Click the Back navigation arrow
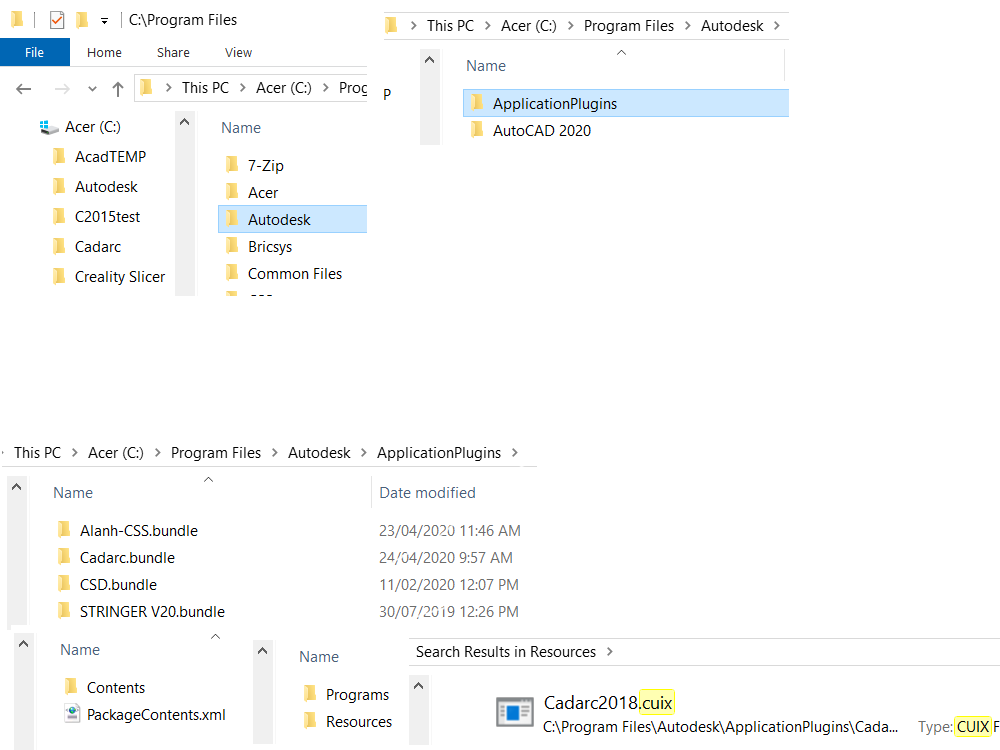This screenshot has height=750, width=1000. (24, 89)
